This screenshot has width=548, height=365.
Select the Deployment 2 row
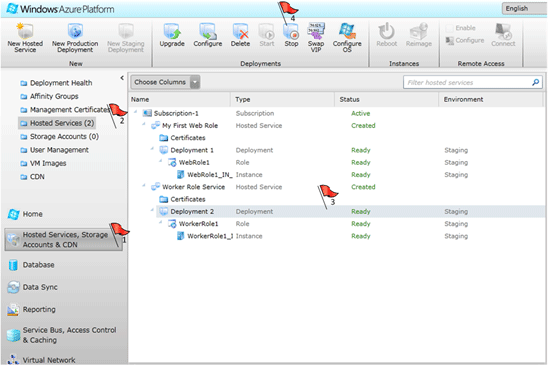point(351,212)
